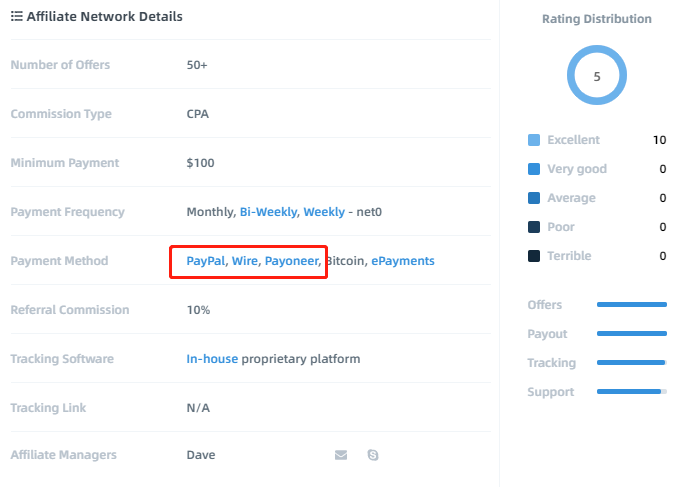Click the Bi-Weekly payment frequency link

pos(268,212)
